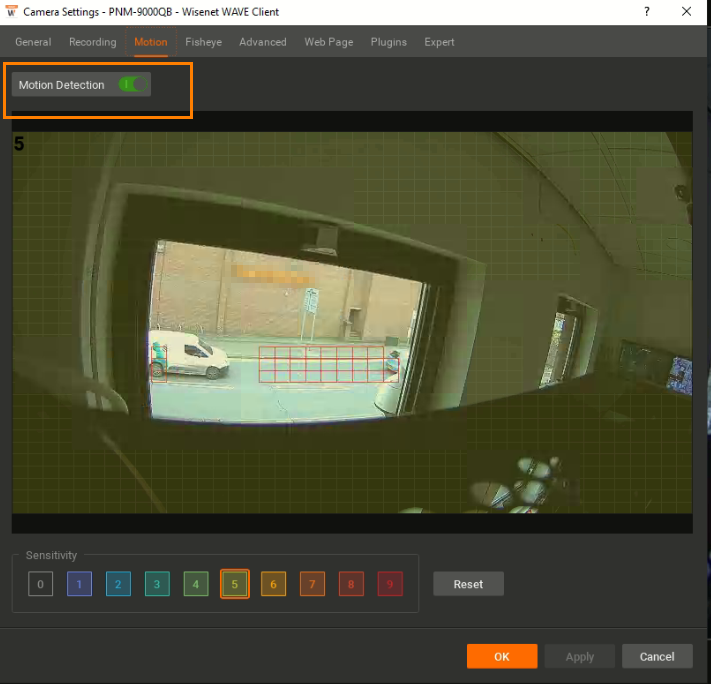This screenshot has width=711, height=684.
Task: Close the Camera Settings window
Action: coord(687,12)
